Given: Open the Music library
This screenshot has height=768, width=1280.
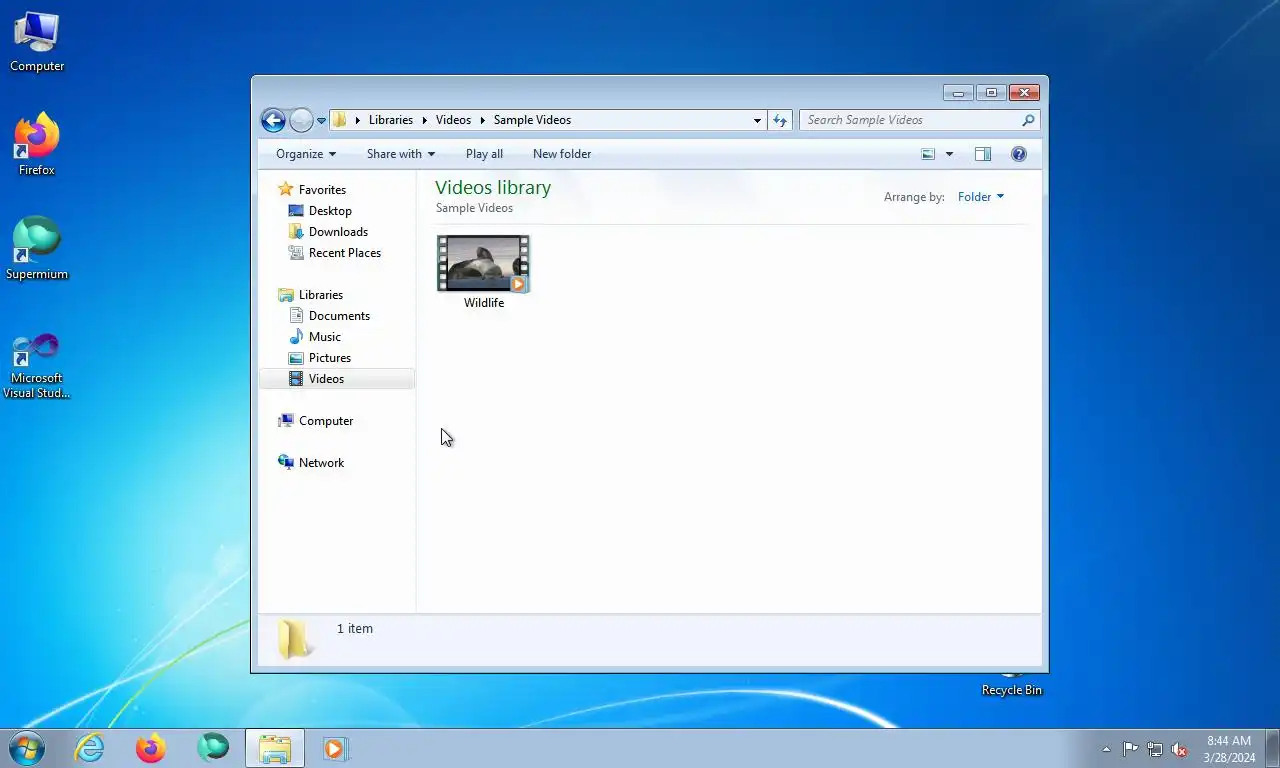Looking at the screenshot, I should [x=325, y=337].
